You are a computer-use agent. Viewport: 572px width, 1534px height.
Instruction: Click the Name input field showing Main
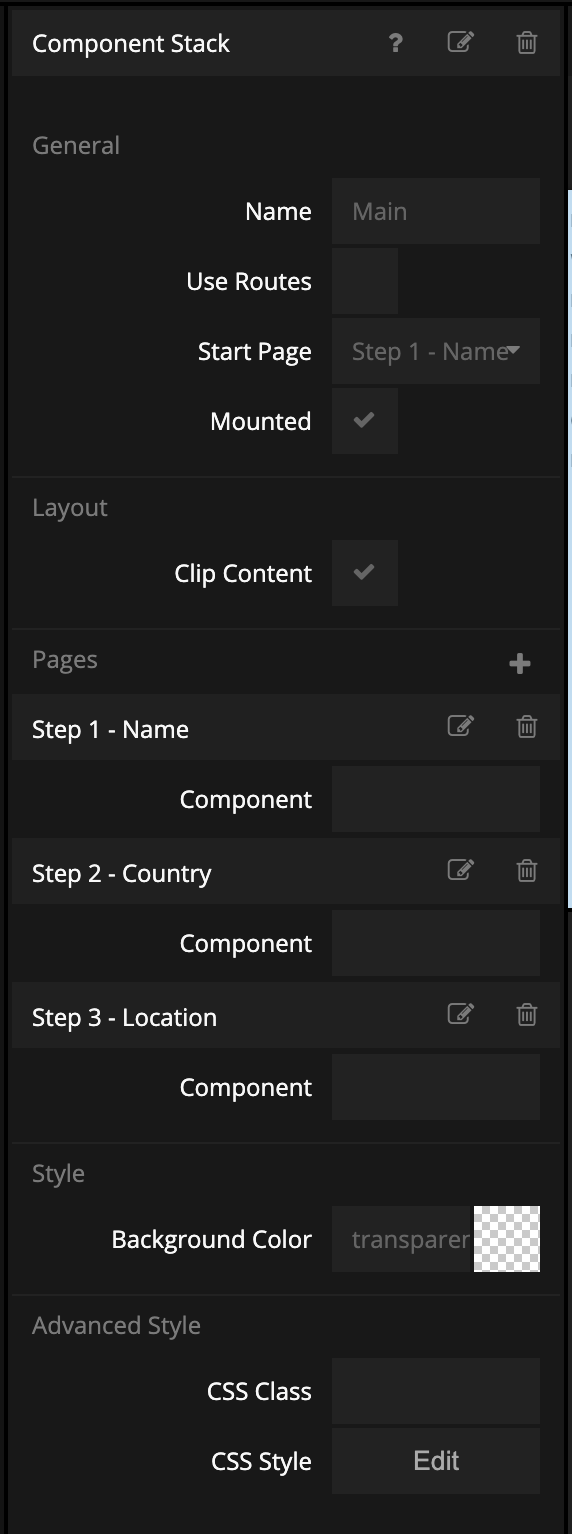436,211
